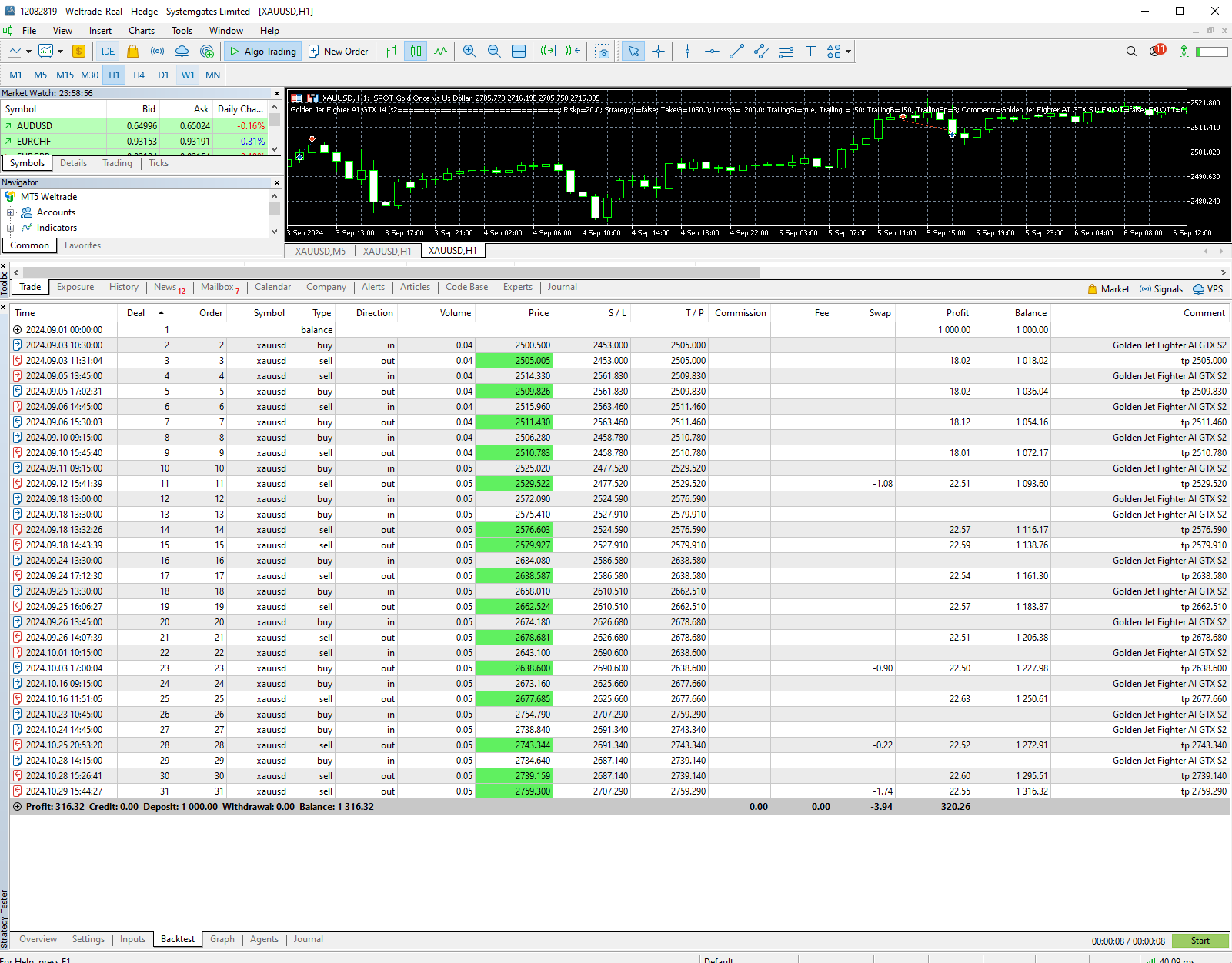
Task: Open the Signals panel icon
Action: (x=1160, y=288)
